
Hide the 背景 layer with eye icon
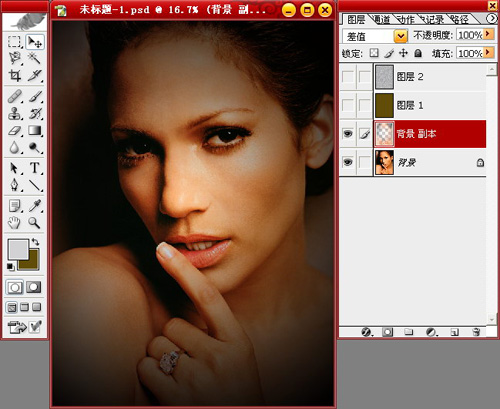[x=348, y=162]
